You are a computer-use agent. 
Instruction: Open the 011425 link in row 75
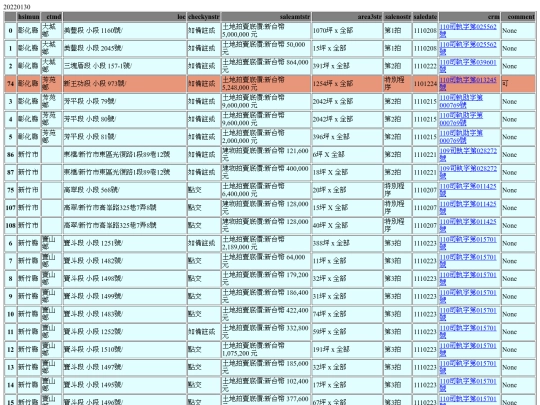point(468,190)
